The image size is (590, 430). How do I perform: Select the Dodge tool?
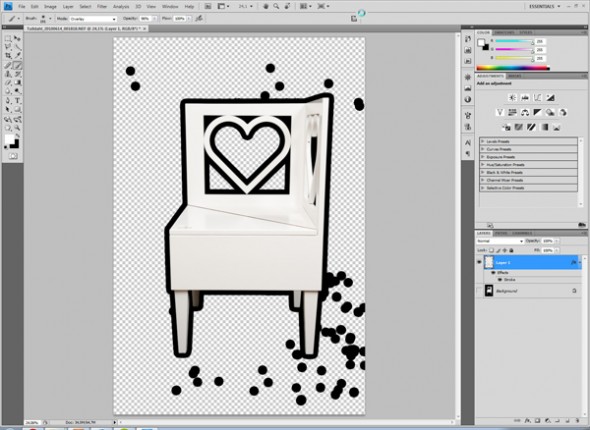click(17, 91)
